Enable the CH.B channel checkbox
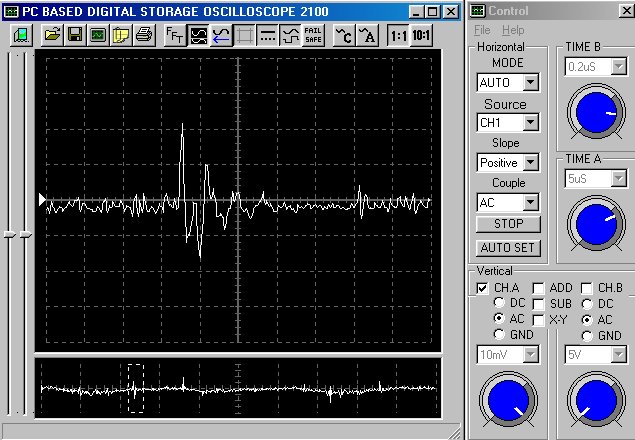This screenshot has height=440, width=635. click(587, 288)
